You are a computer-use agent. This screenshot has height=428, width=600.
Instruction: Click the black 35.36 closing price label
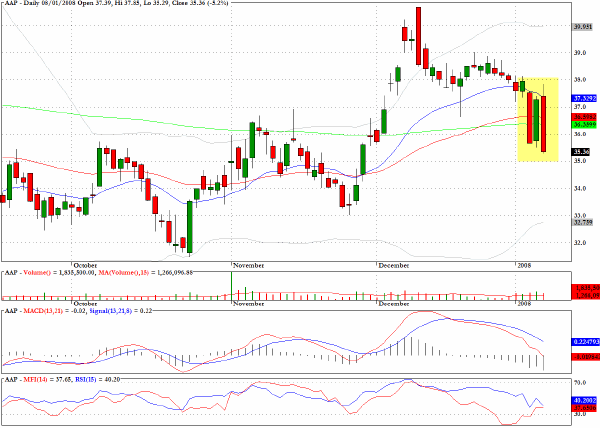point(581,152)
